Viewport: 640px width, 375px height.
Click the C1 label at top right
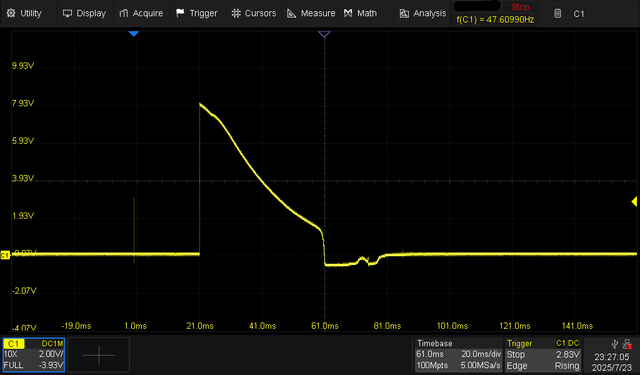point(579,14)
